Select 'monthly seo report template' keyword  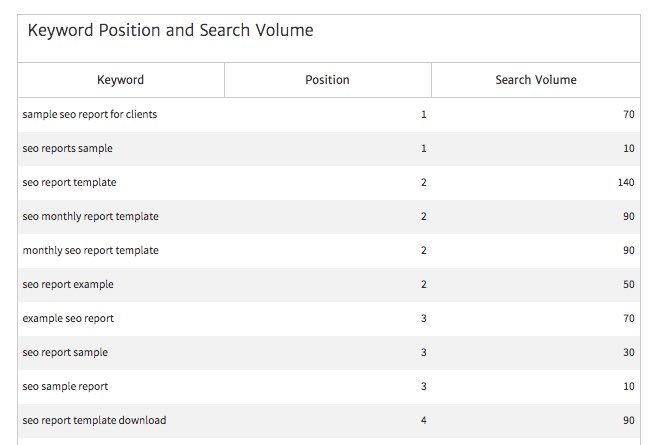pyautogui.click(x=90, y=250)
